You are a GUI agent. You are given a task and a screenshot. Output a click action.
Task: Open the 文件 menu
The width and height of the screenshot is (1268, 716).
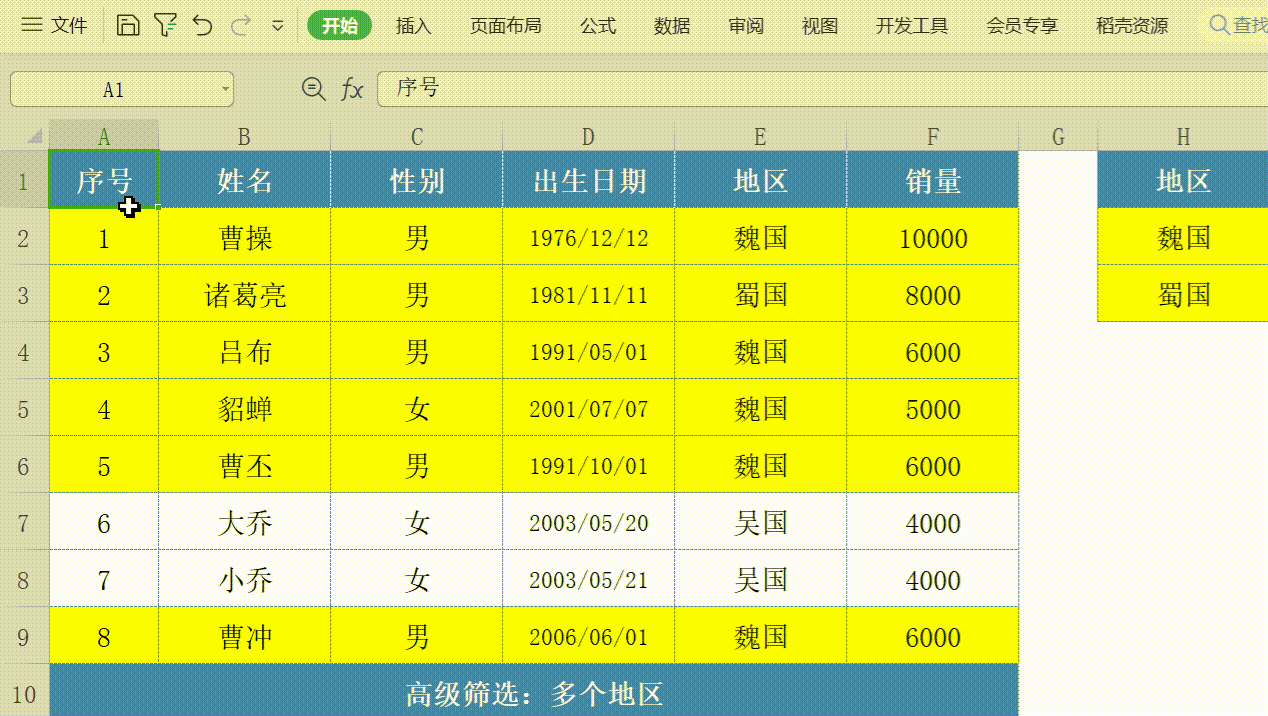69,24
